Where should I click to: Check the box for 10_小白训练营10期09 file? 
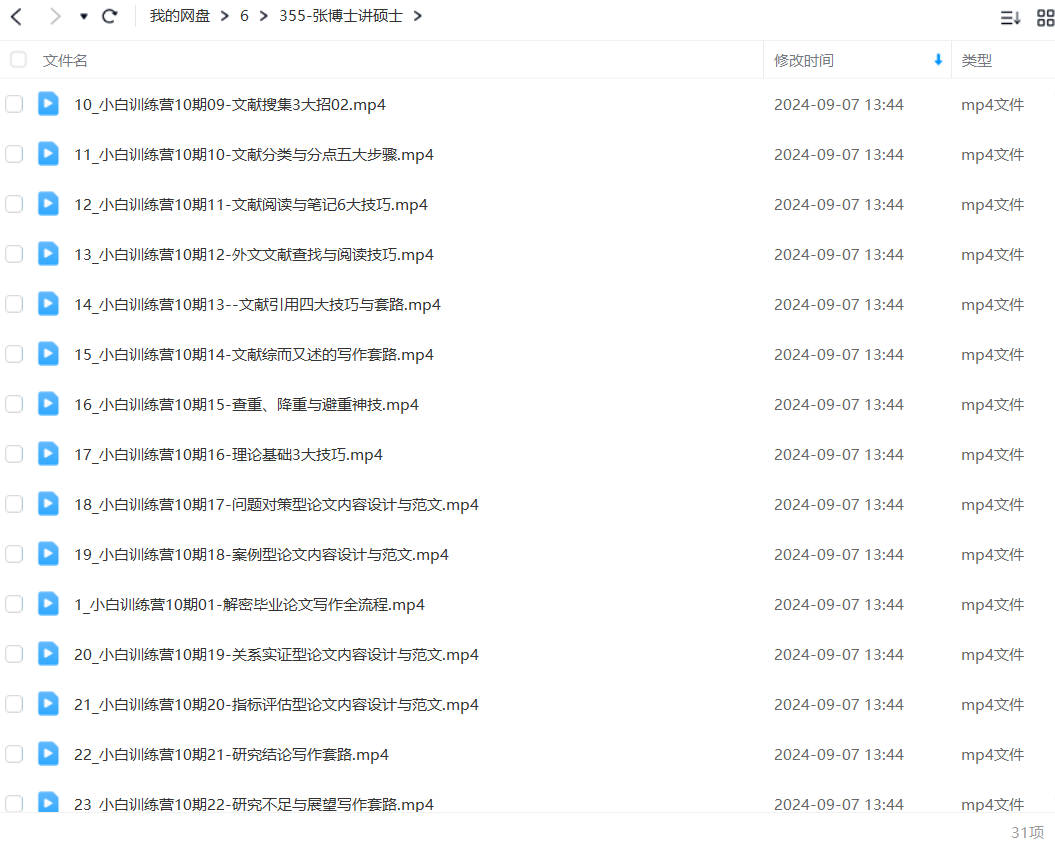click(x=14, y=104)
